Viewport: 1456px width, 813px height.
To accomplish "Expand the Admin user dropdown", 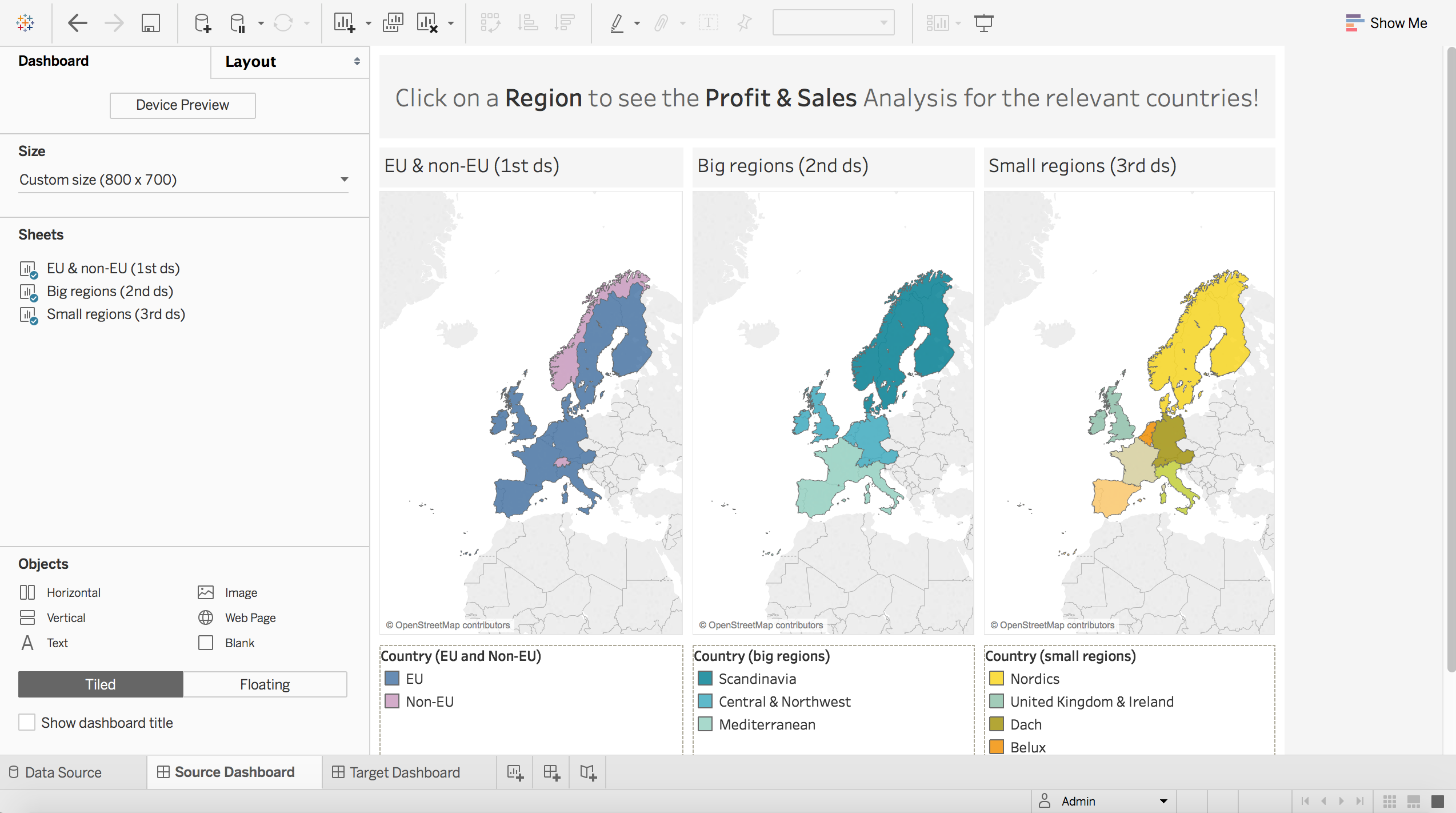I will [x=1163, y=801].
